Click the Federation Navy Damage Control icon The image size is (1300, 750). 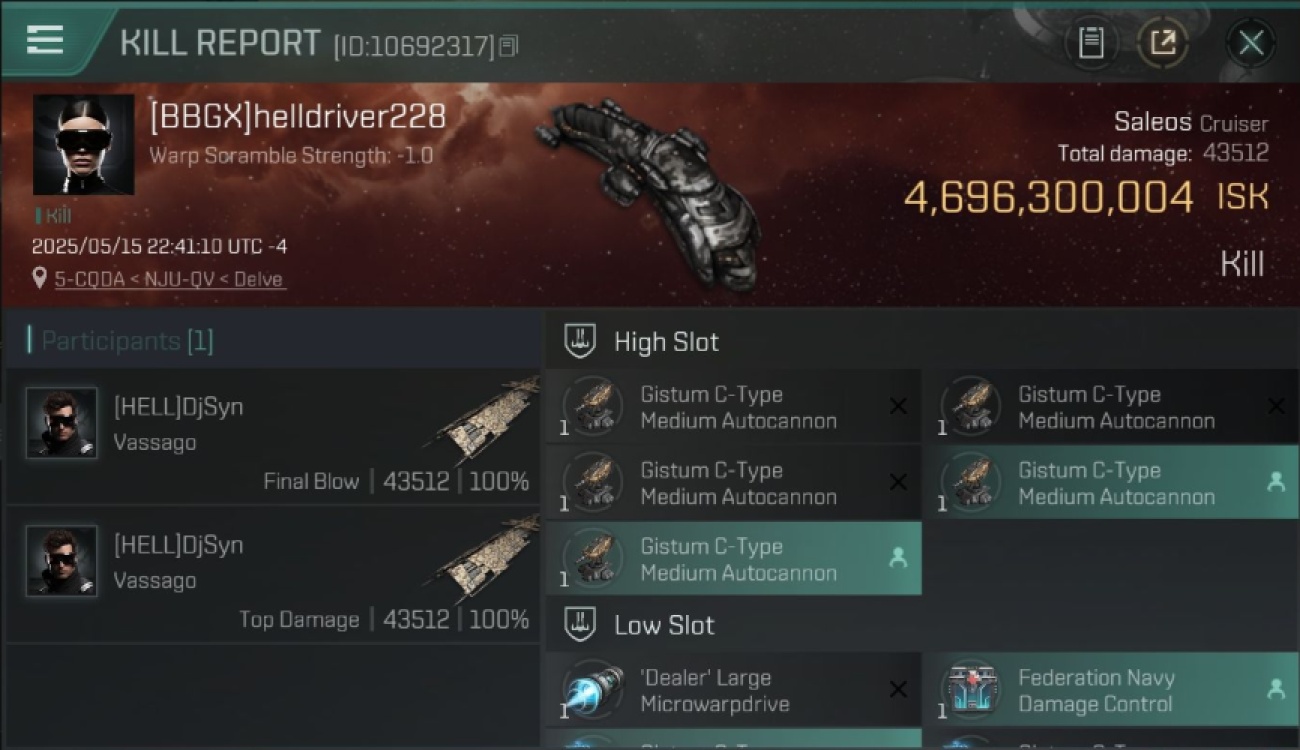971,690
